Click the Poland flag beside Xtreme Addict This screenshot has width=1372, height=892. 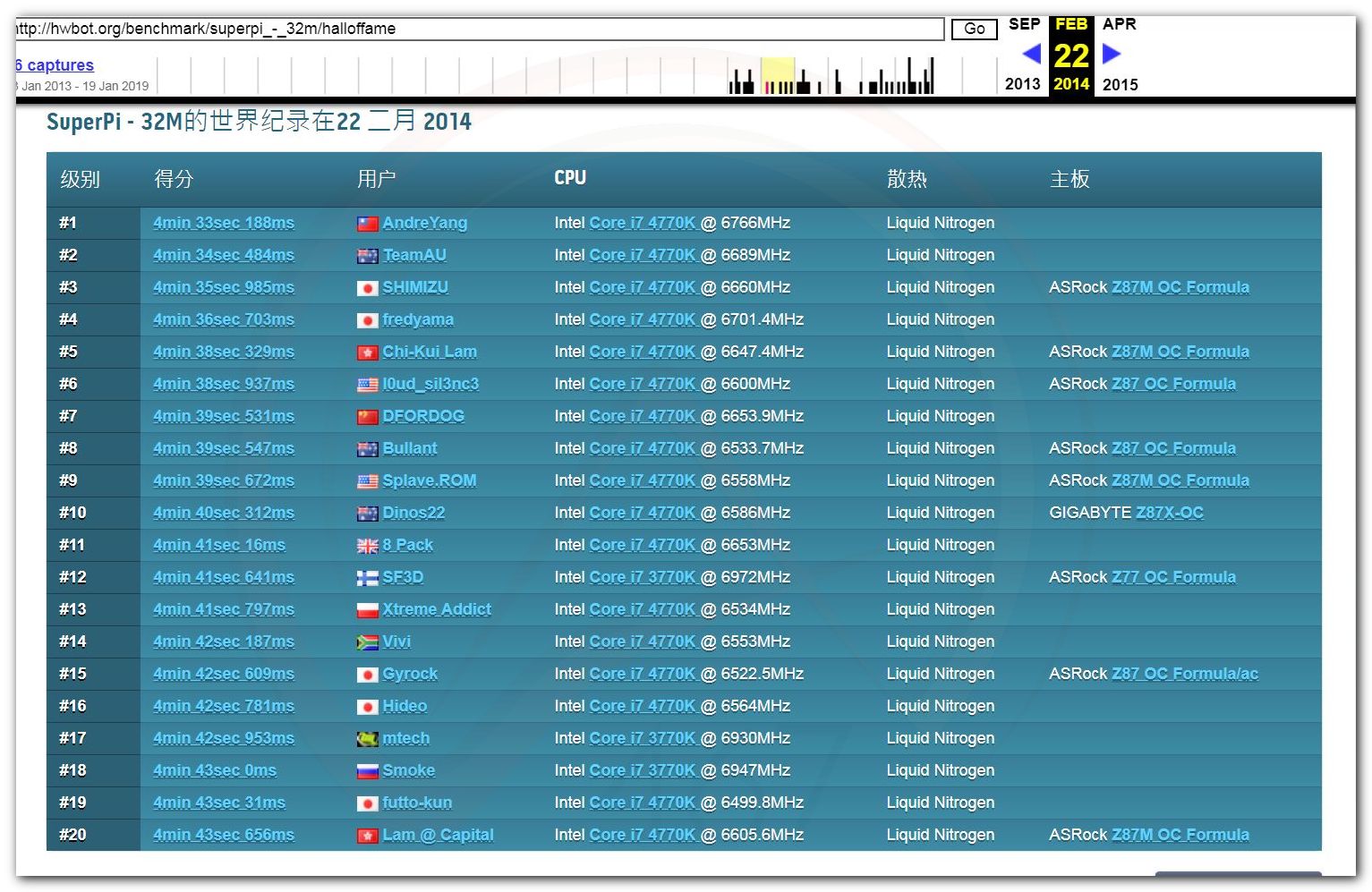point(367,610)
